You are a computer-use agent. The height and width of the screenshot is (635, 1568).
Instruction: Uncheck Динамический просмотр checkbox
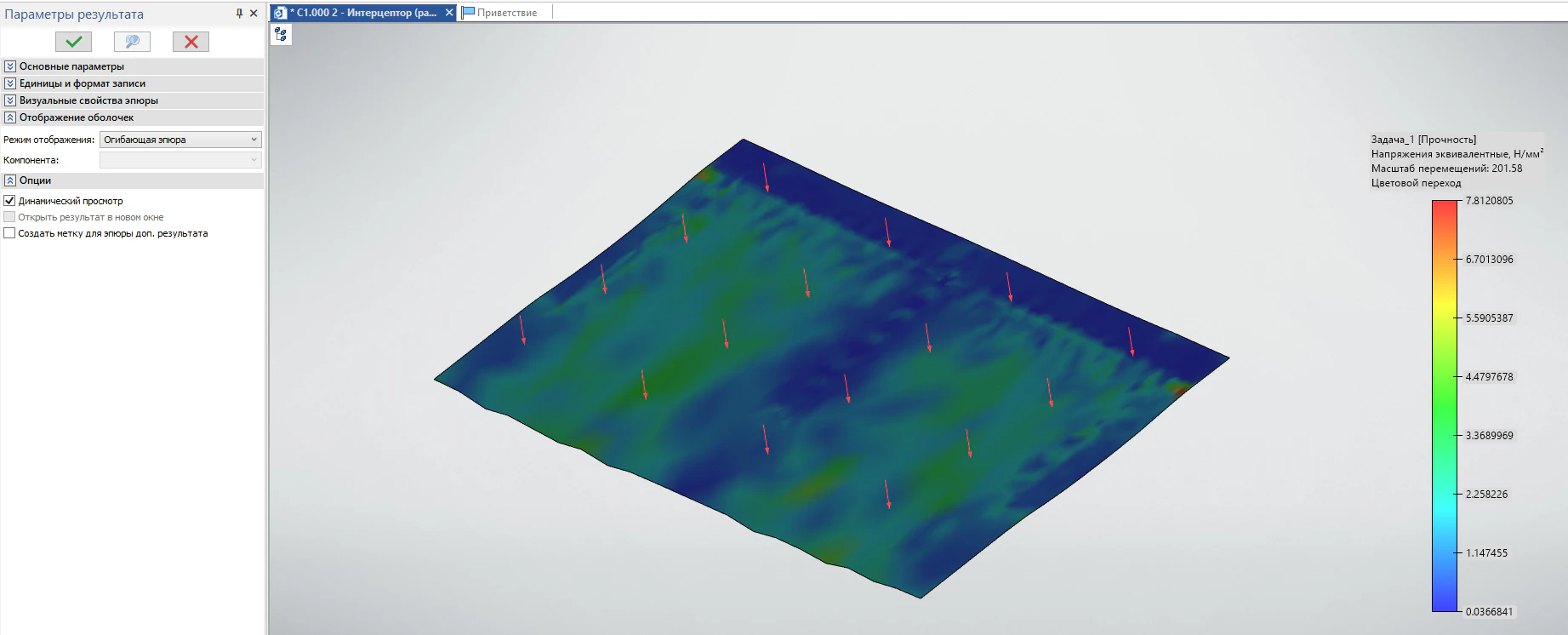pos(9,201)
